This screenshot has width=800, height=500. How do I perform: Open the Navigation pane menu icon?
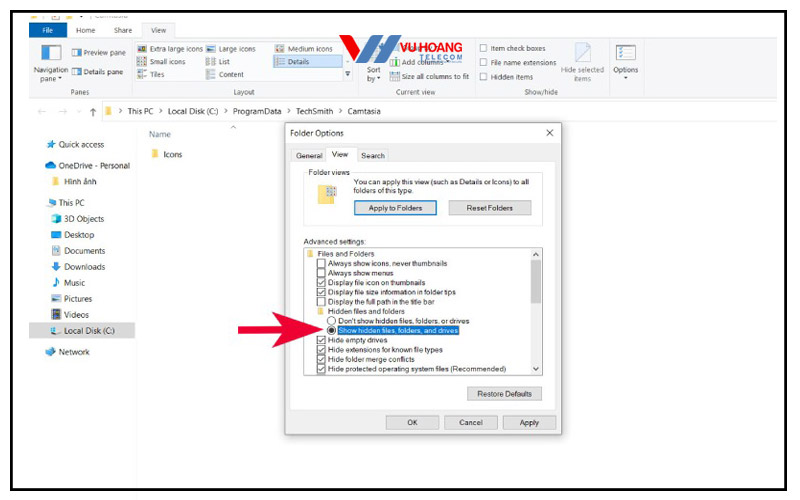point(50,53)
